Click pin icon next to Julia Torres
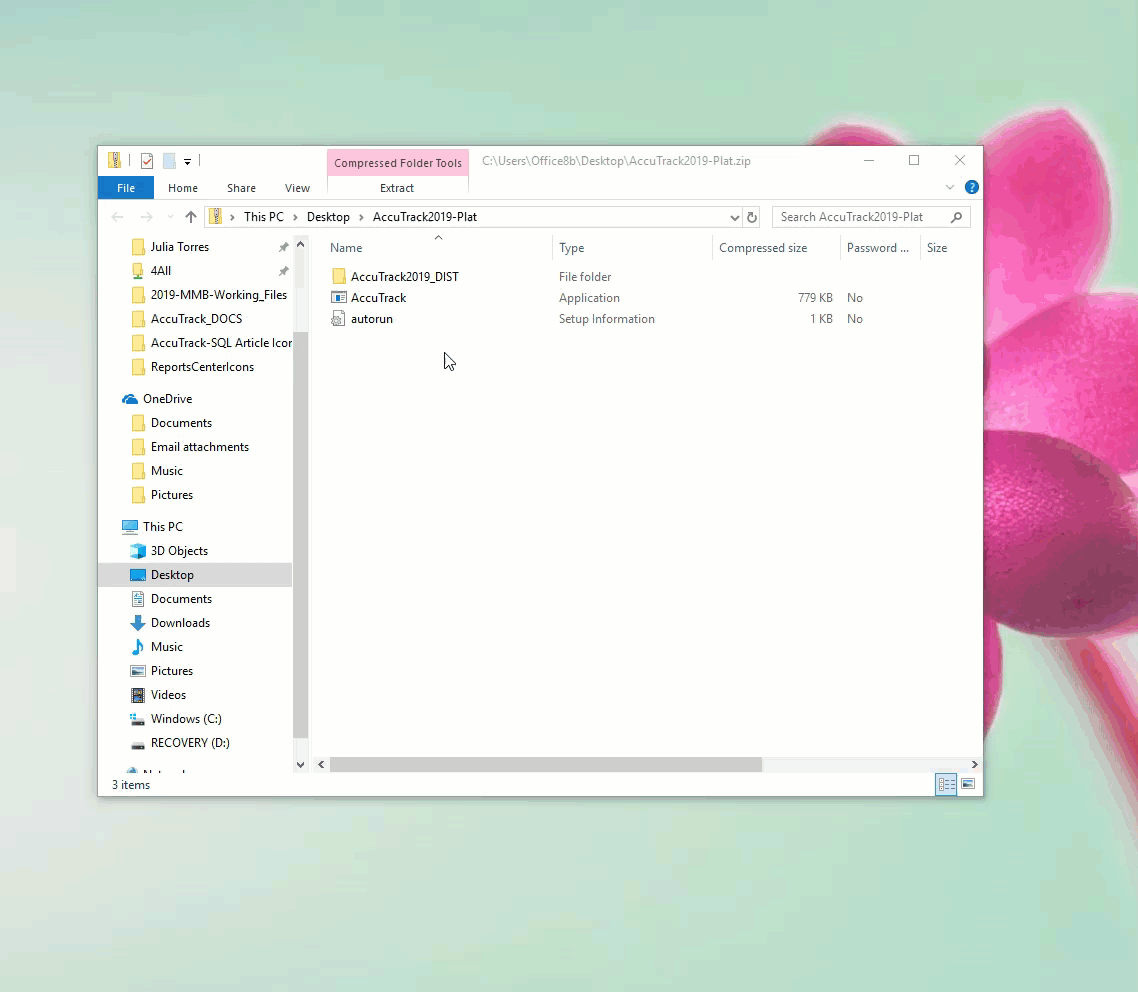The height and width of the screenshot is (992, 1138). (283, 247)
